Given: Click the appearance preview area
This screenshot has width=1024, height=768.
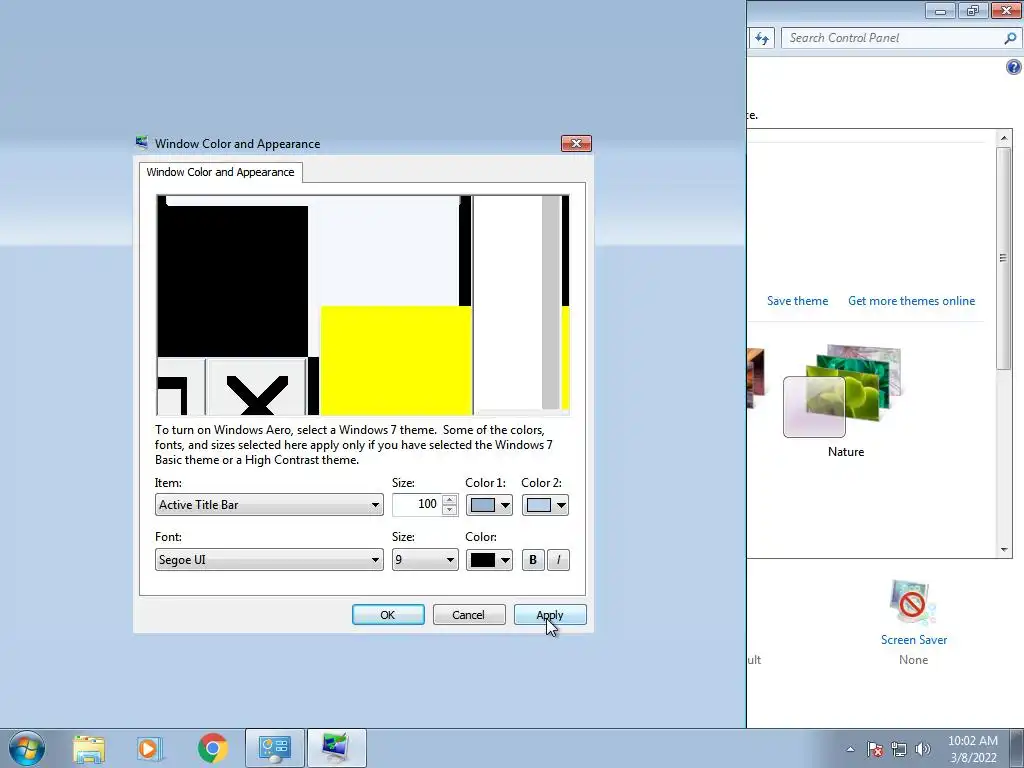Looking at the screenshot, I should coord(362,305).
